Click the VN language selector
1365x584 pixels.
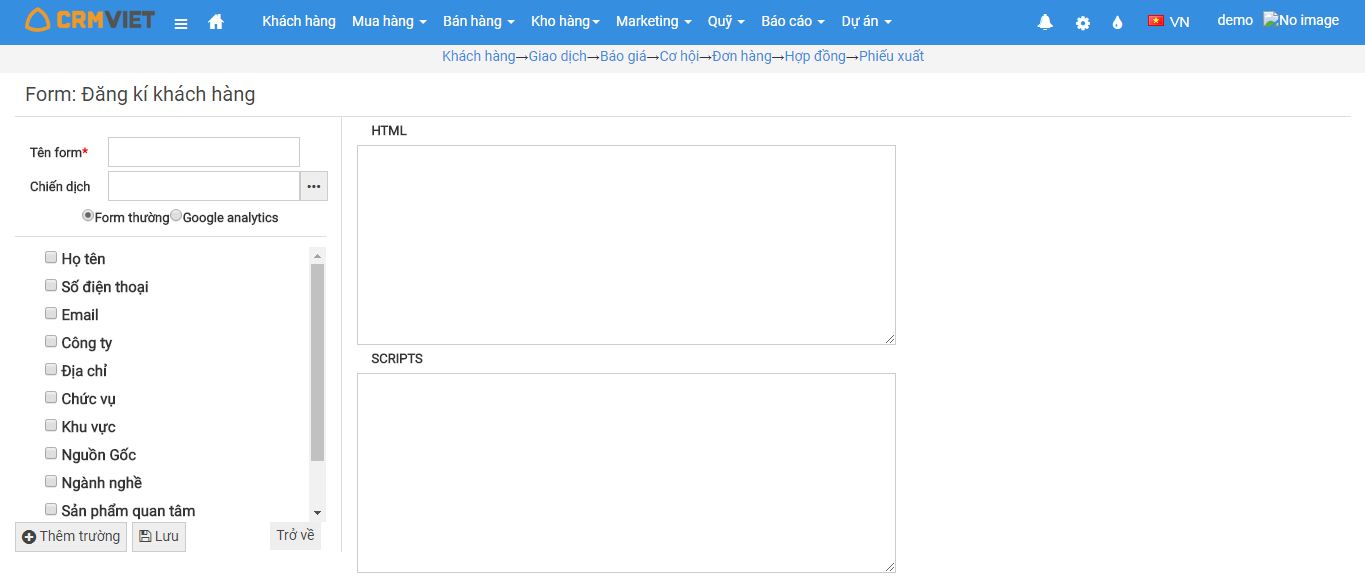click(1180, 21)
